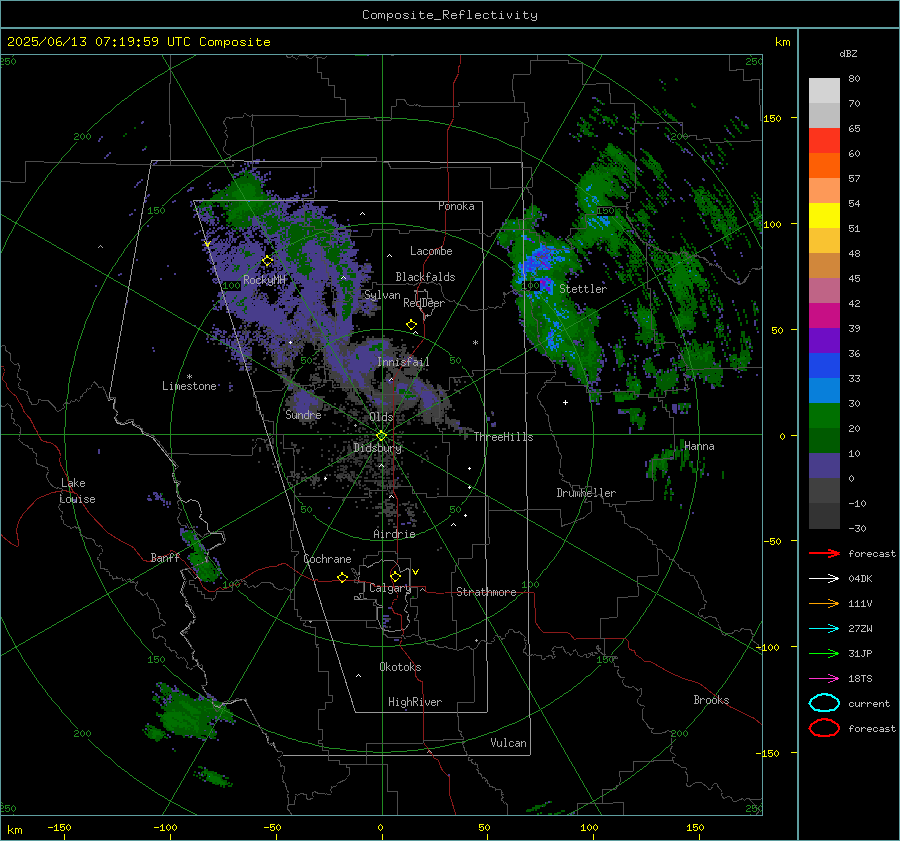This screenshot has width=900, height=841.
Task: Click the Calgary city label
Action: coord(390,588)
